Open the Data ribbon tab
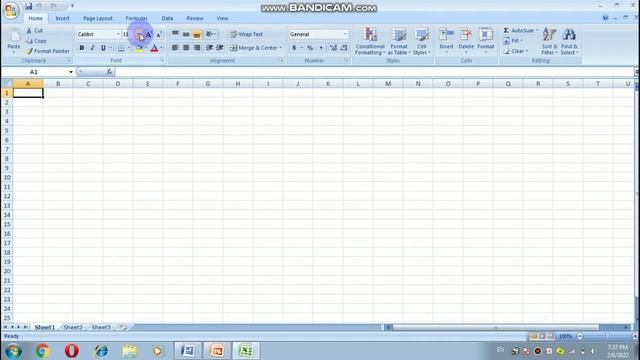 click(167, 18)
